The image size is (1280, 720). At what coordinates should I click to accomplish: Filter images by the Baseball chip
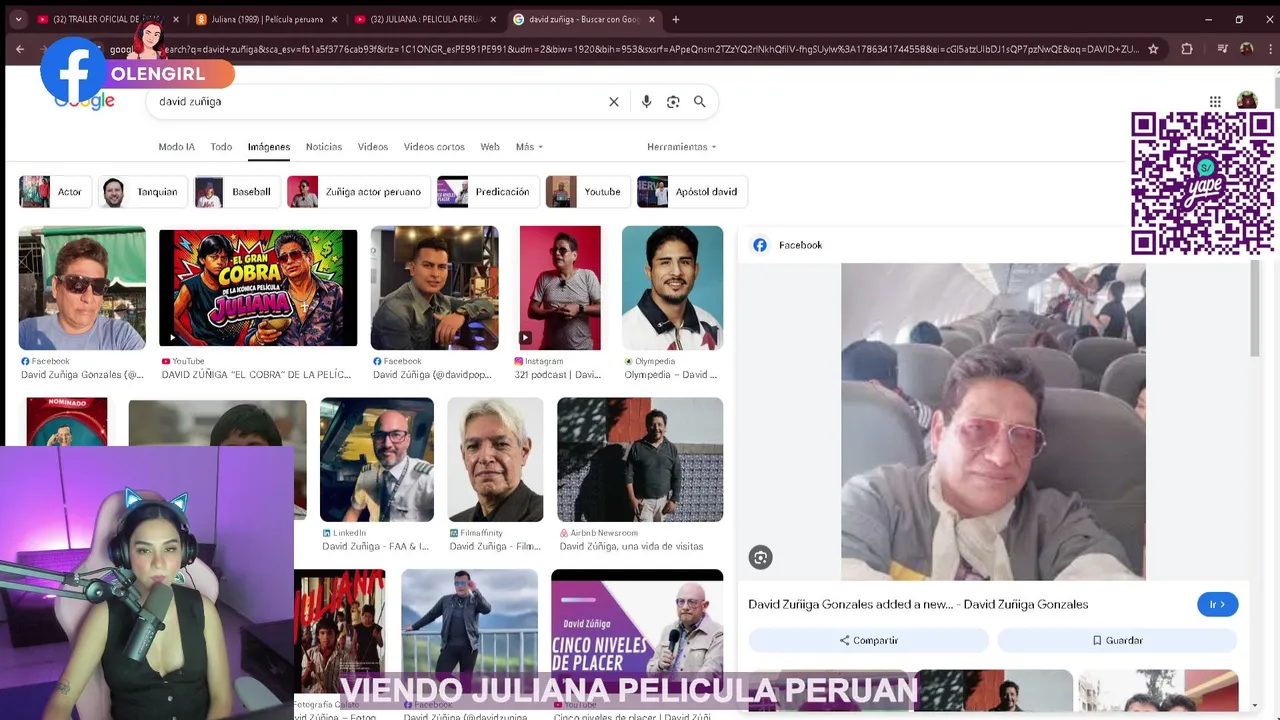[x=236, y=192]
